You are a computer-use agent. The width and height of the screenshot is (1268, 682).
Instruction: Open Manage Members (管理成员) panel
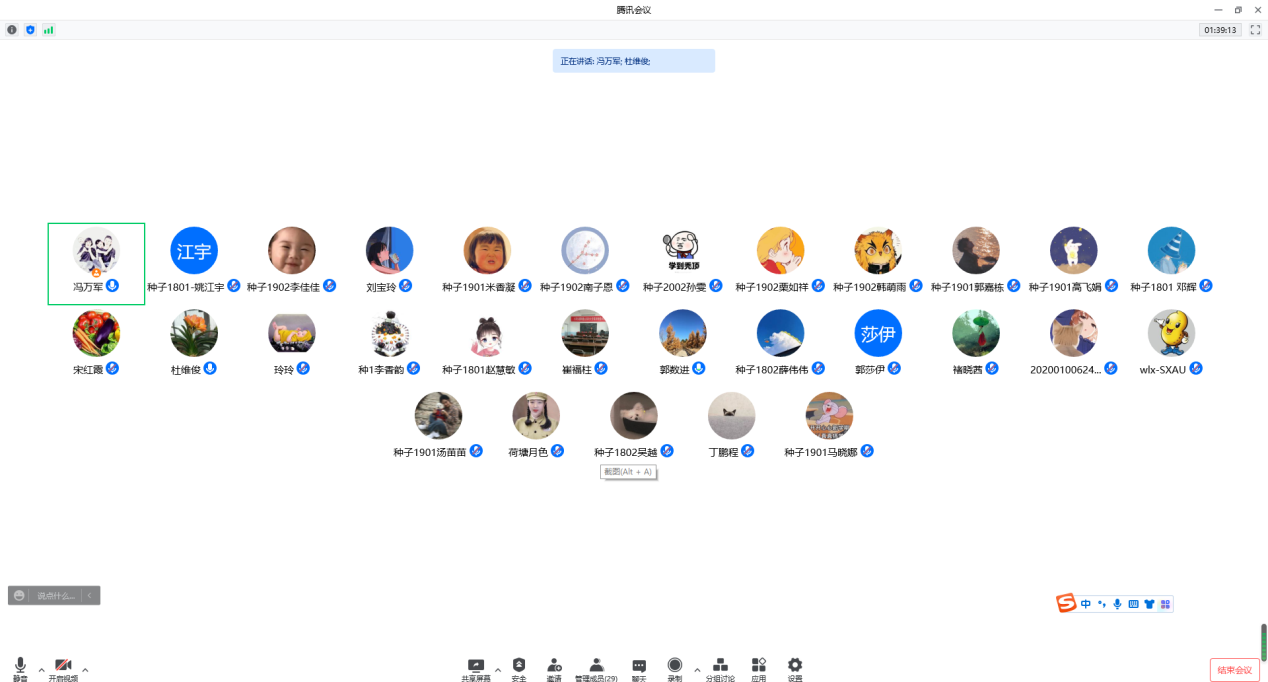click(596, 668)
